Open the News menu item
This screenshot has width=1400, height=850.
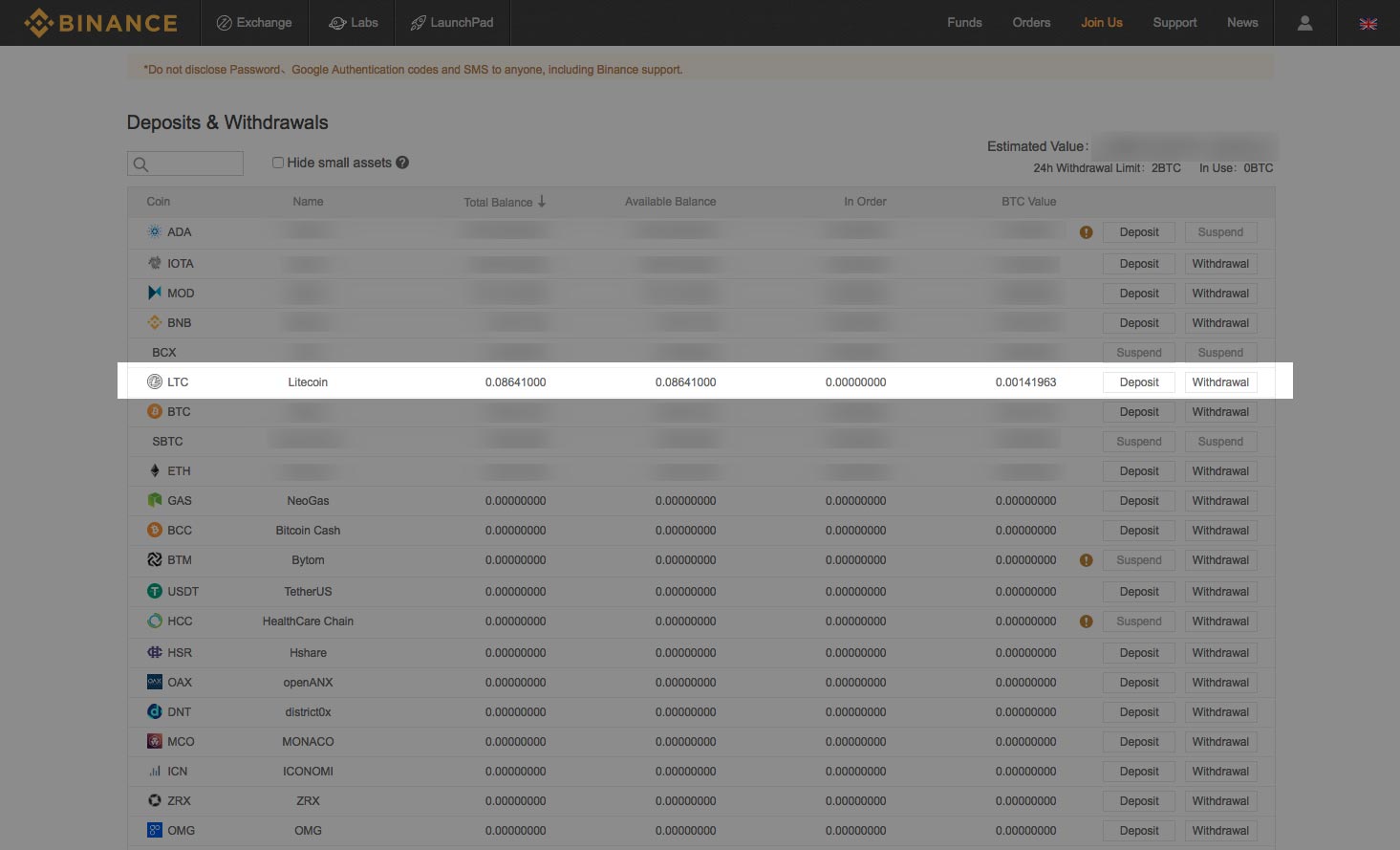tap(1242, 23)
